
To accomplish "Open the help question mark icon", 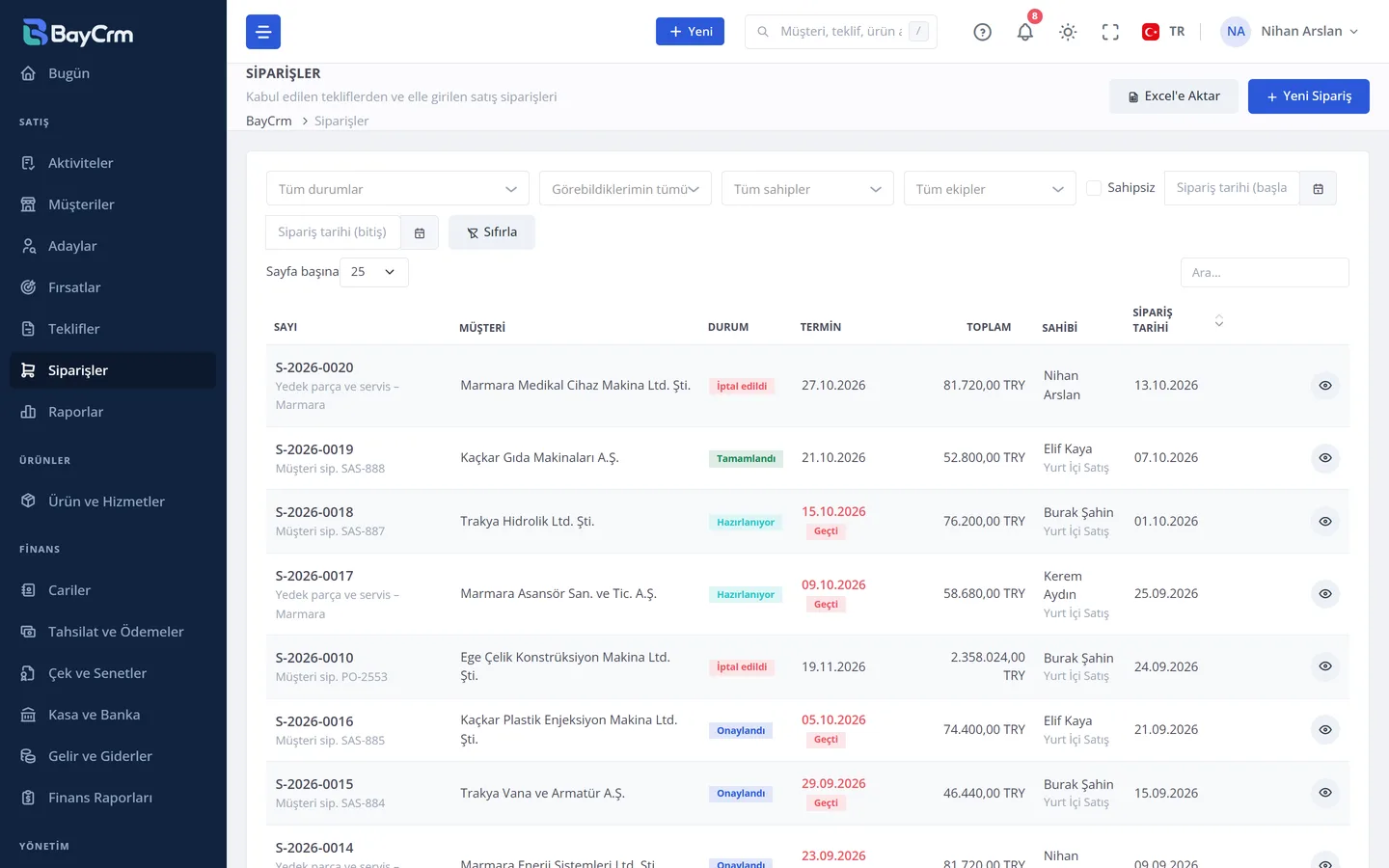I will [982, 32].
